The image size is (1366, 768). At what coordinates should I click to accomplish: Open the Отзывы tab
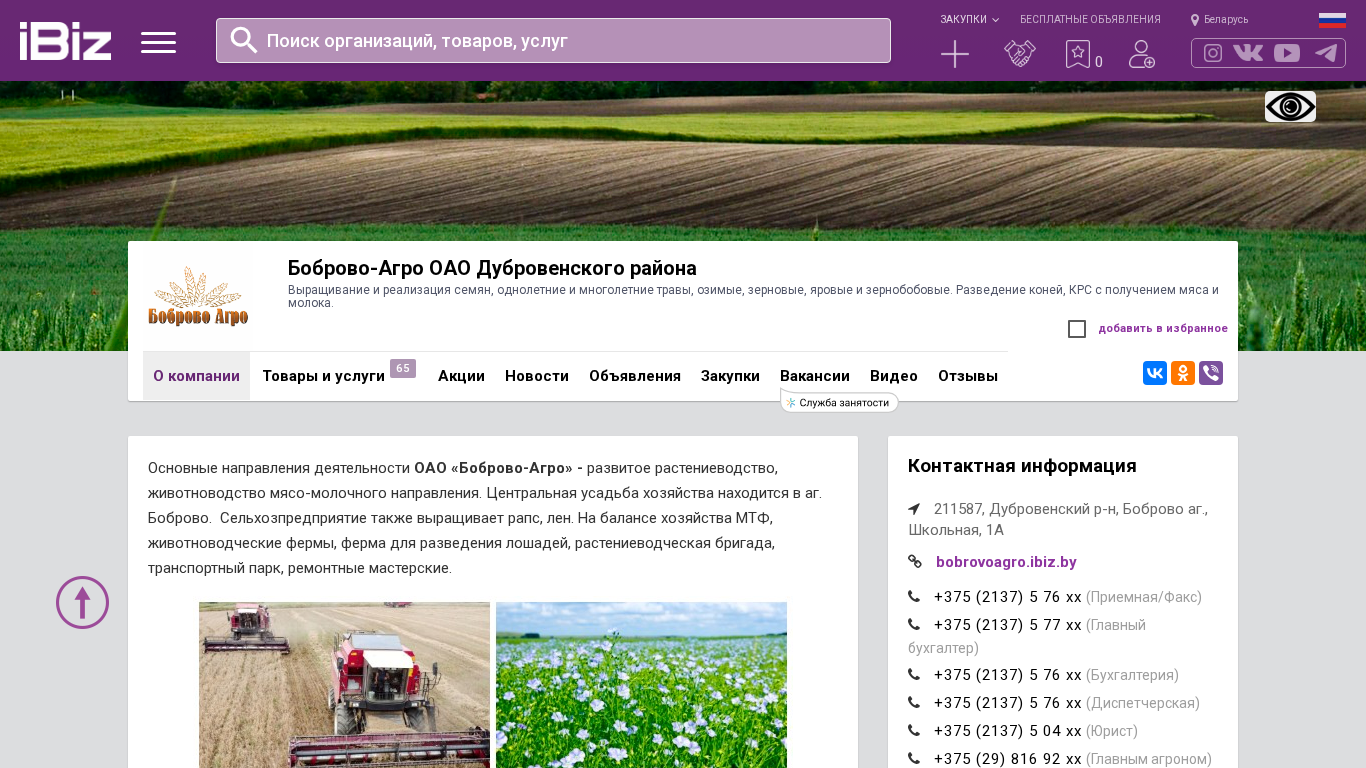click(x=968, y=376)
